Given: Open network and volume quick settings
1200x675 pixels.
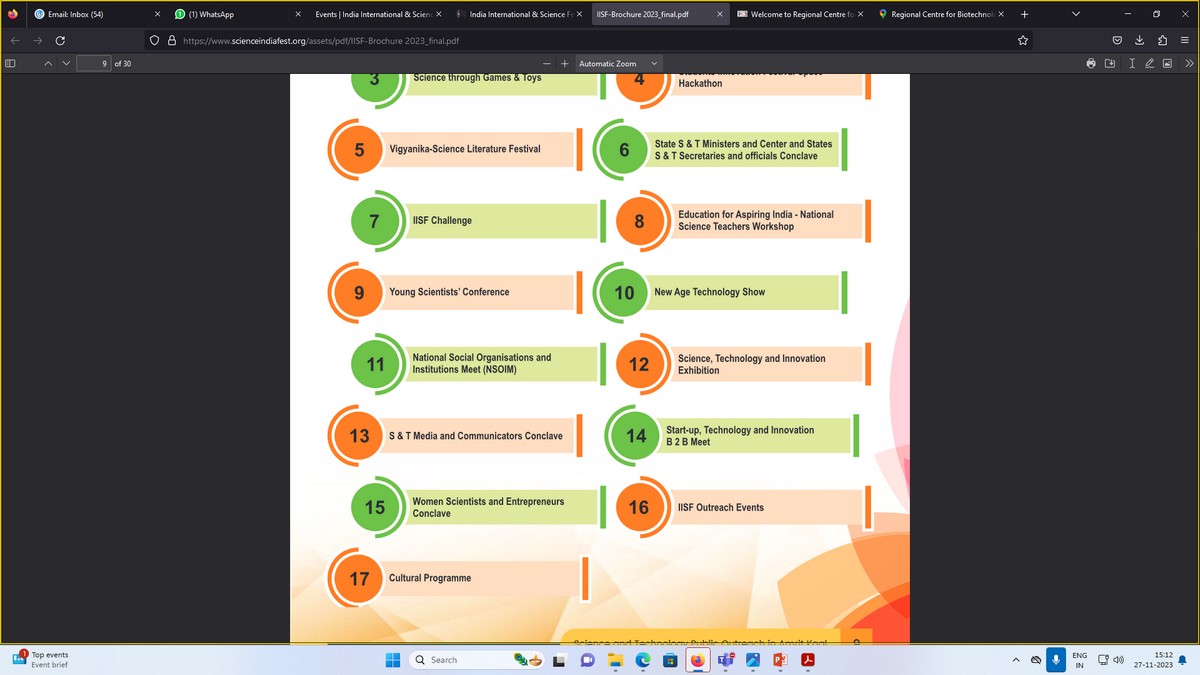Looking at the screenshot, I should coord(1110,660).
